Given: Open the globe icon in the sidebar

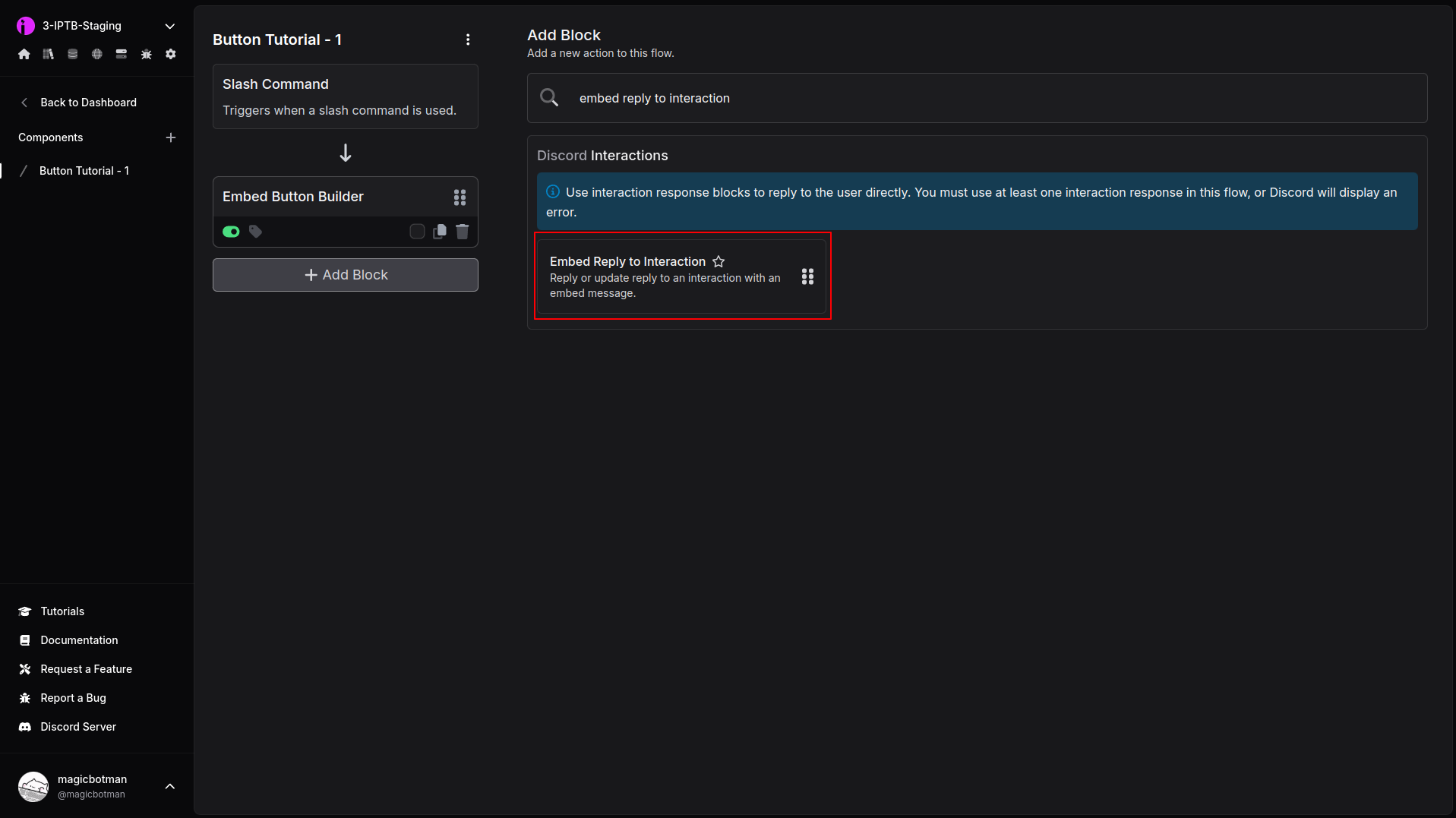Looking at the screenshot, I should coord(97,54).
